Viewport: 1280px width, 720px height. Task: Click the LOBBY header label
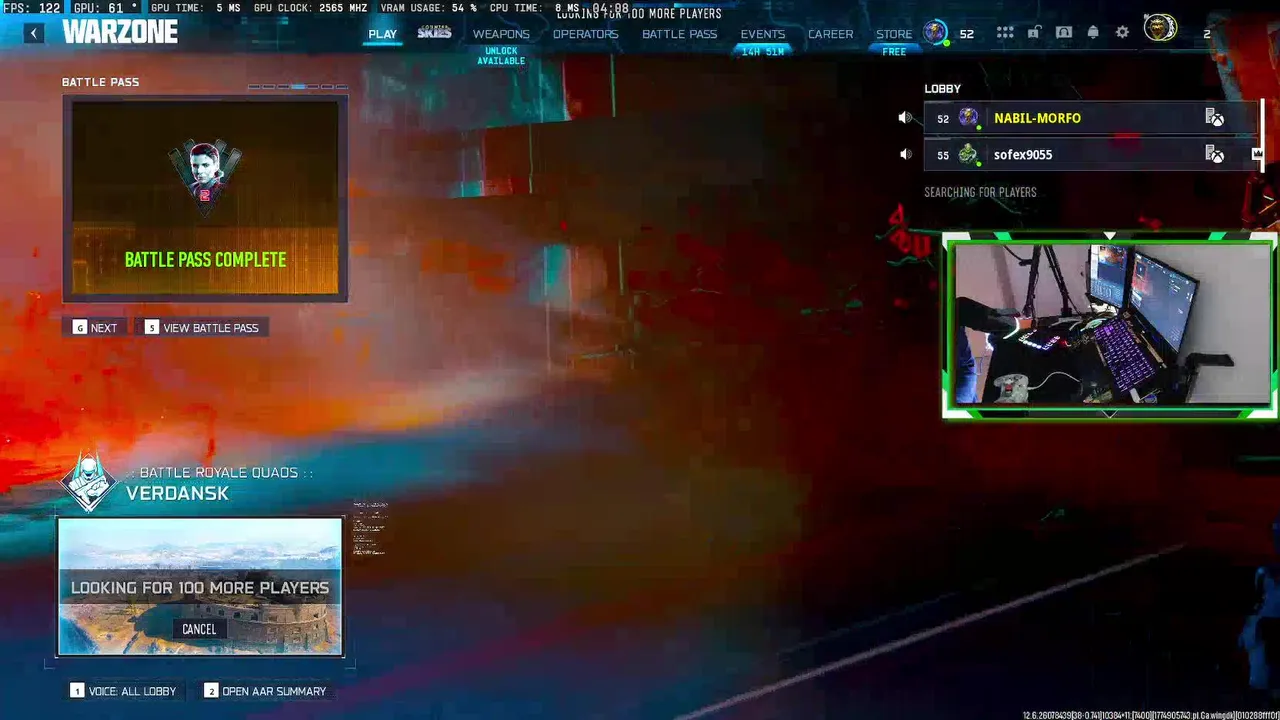coord(942,89)
